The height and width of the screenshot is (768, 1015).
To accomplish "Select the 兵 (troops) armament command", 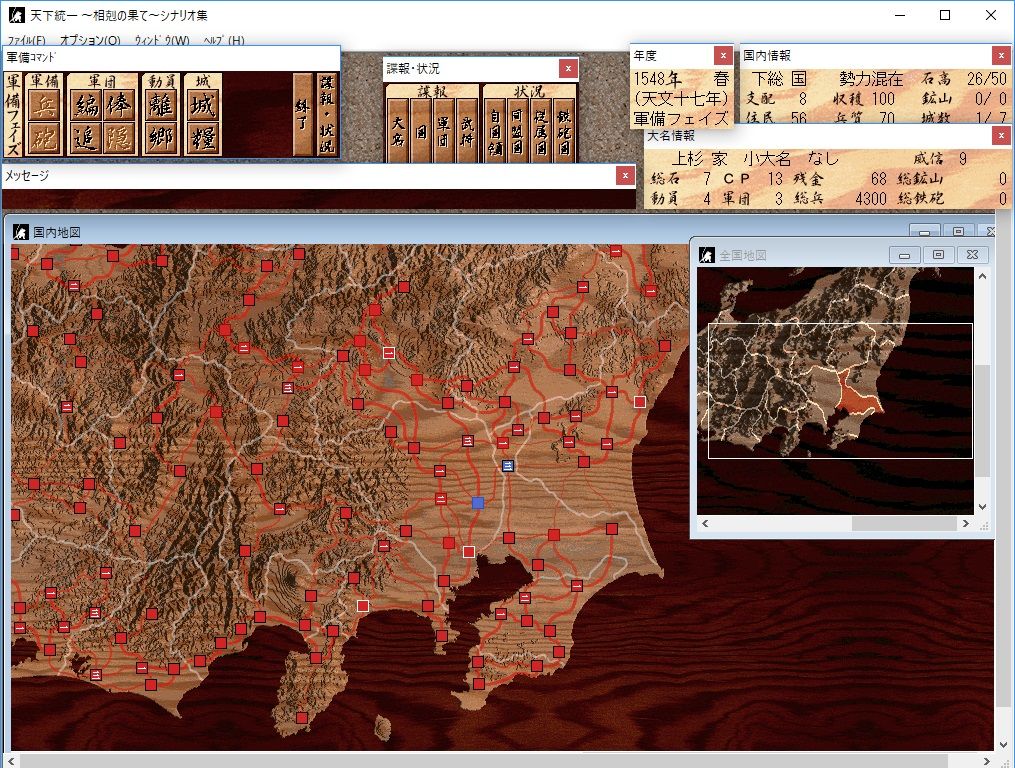I will pyautogui.click(x=45, y=105).
